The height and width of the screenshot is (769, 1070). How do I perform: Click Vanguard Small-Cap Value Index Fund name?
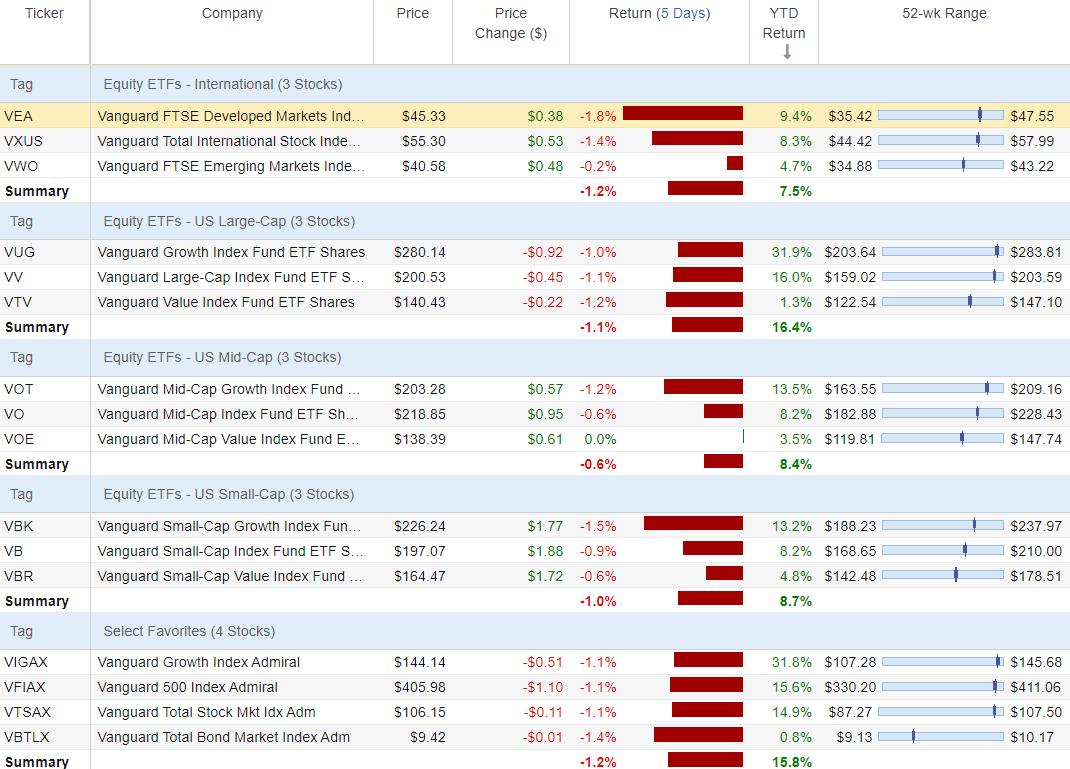(230, 576)
